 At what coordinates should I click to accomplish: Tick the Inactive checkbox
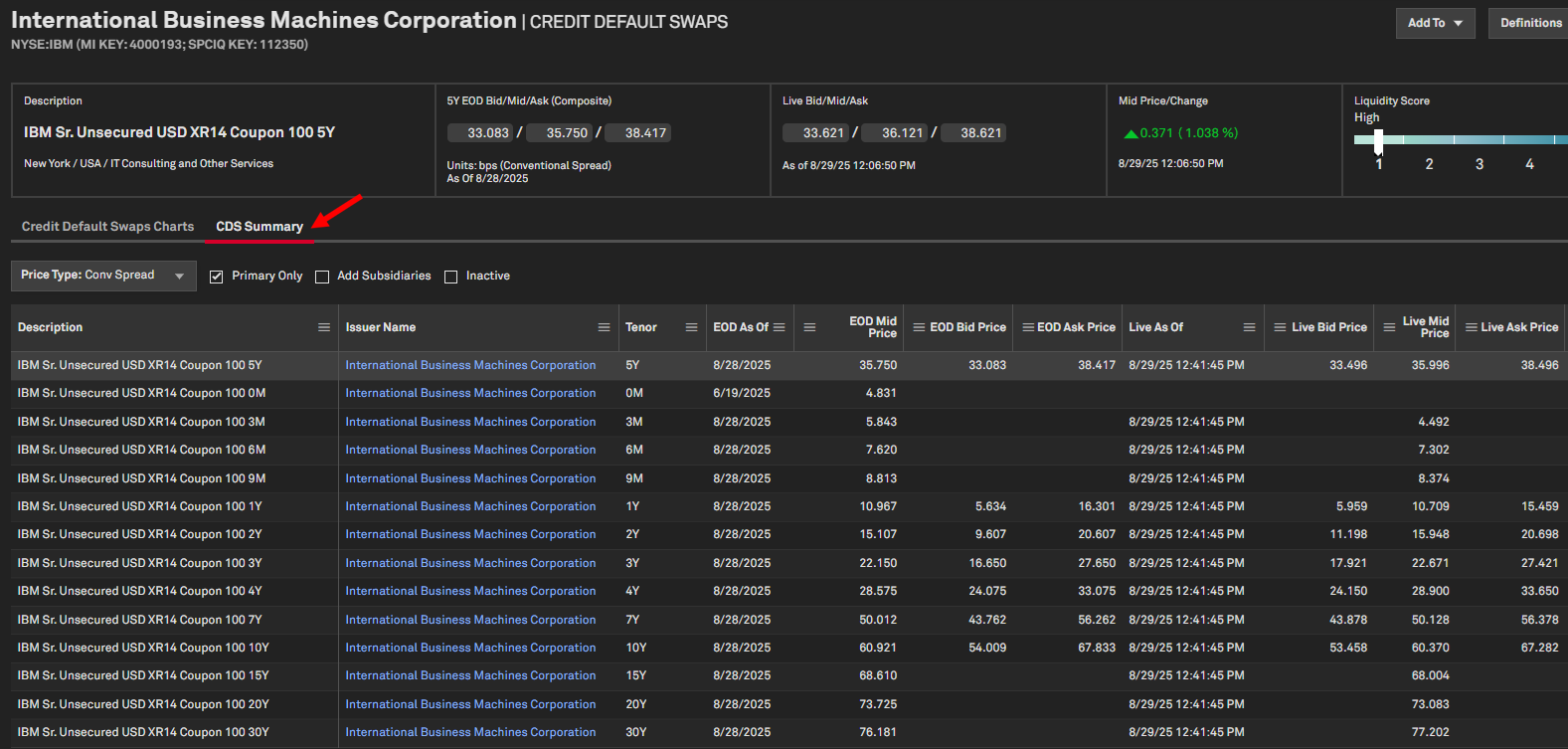(451, 277)
